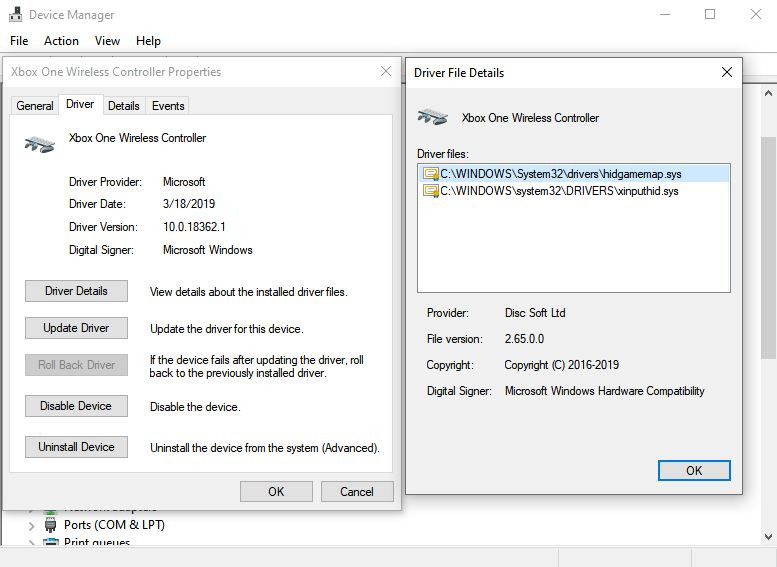
Task: Switch to the General tab
Action: (35, 106)
